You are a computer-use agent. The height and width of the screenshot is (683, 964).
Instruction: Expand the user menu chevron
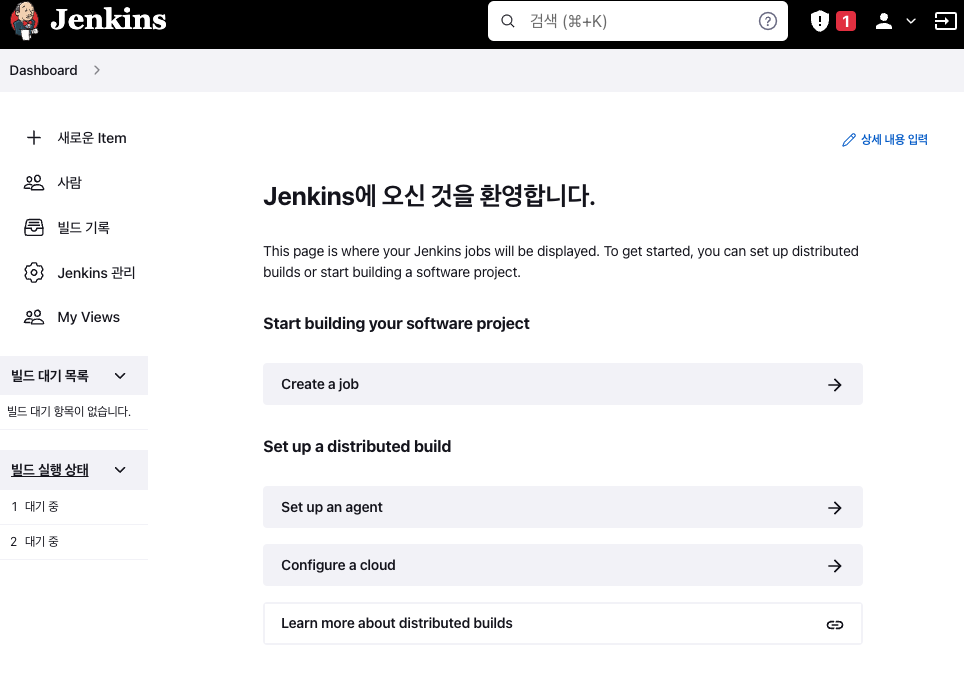[x=911, y=22]
